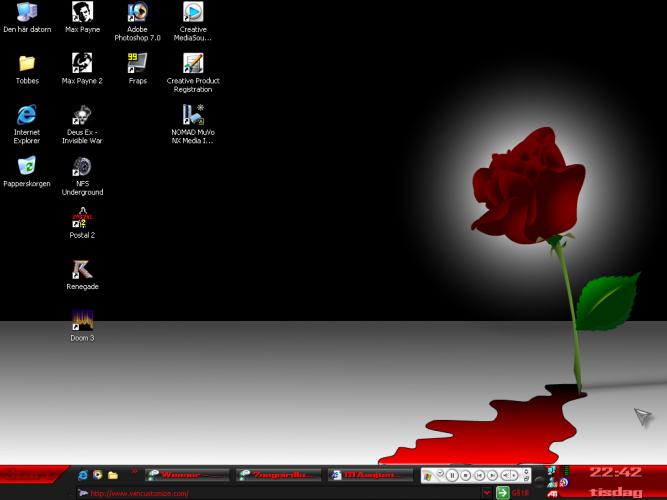Click Internet Explorer in quick launch bar
Viewport: 667px width, 500px height.
pyautogui.click(x=83, y=474)
